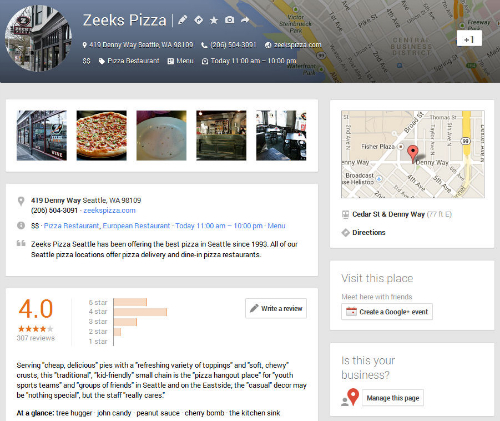This screenshot has width=500, height=421.
Task: Click the 307 reviews count
Action: coord(36,338)
